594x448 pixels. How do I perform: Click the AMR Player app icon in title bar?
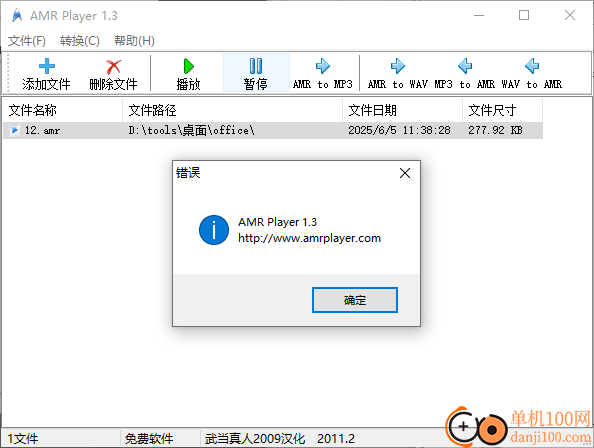pos(17,16)
